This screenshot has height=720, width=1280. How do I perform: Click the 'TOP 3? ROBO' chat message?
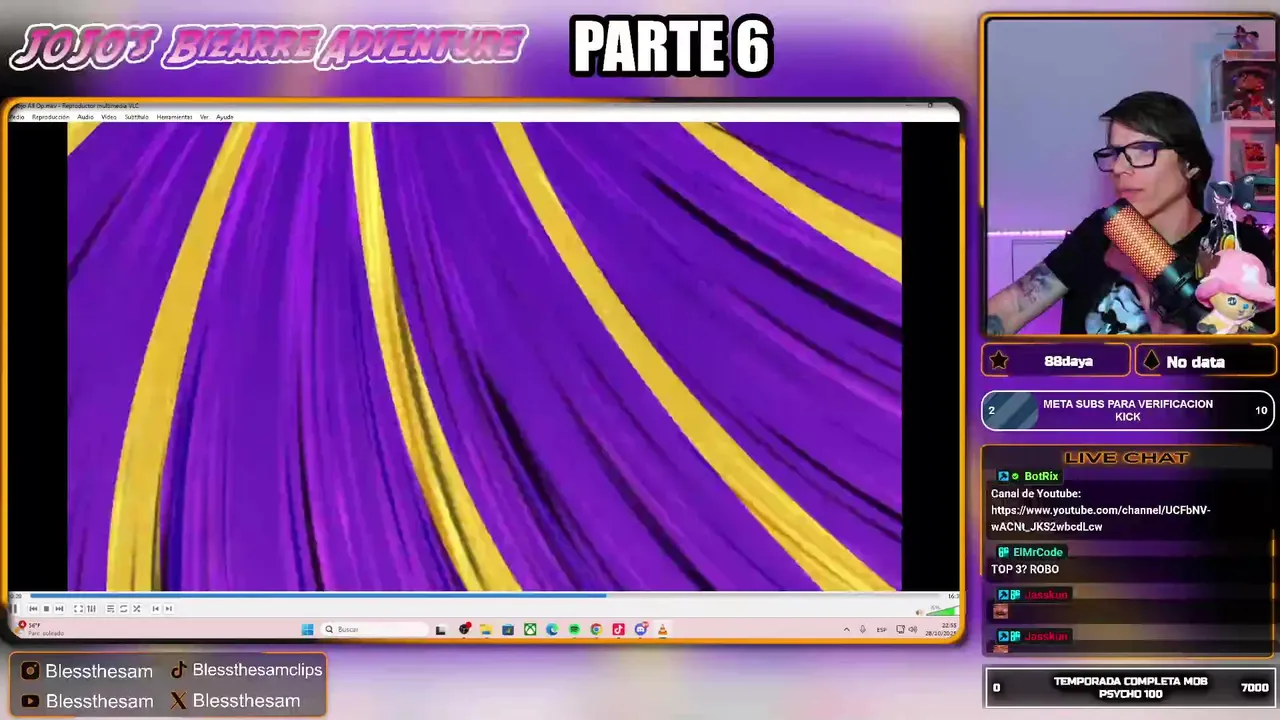click(1025, 569)
